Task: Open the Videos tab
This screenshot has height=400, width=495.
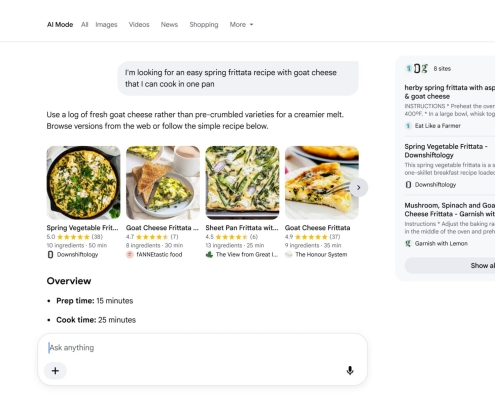Action: [x=139, y=25]
